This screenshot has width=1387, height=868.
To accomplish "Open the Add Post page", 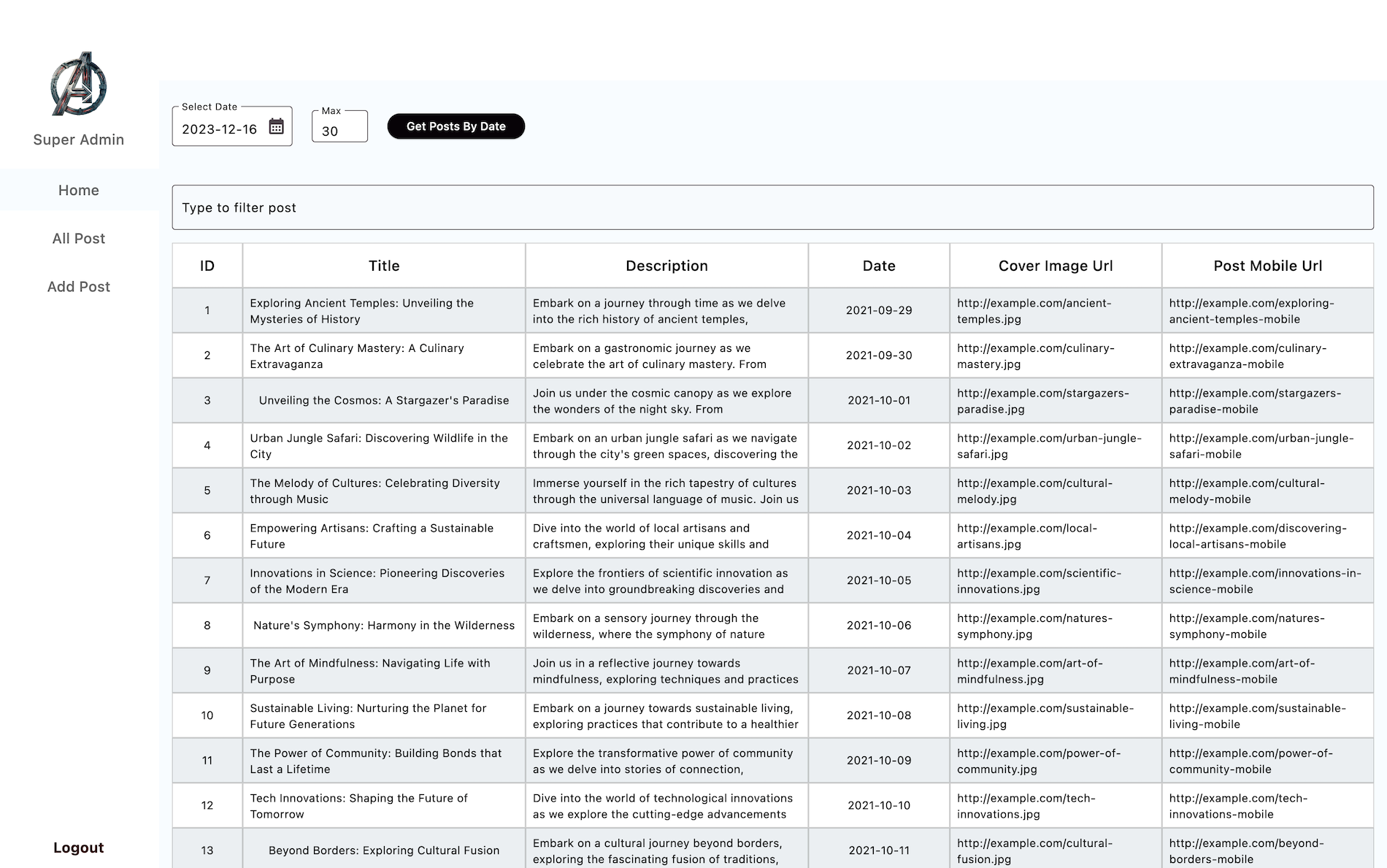I will (79, 286).
